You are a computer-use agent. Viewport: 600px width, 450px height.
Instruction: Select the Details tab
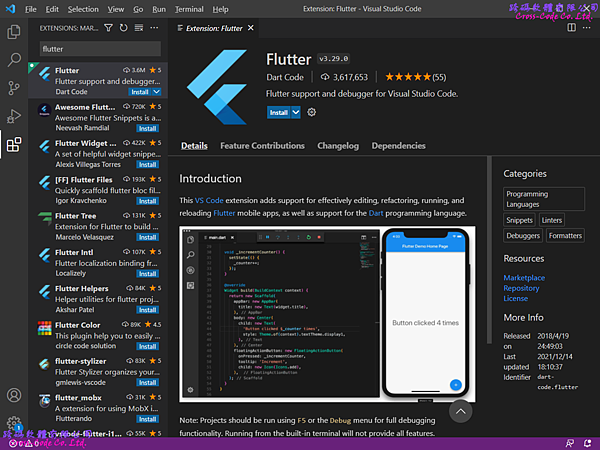(x=194, y=146)
